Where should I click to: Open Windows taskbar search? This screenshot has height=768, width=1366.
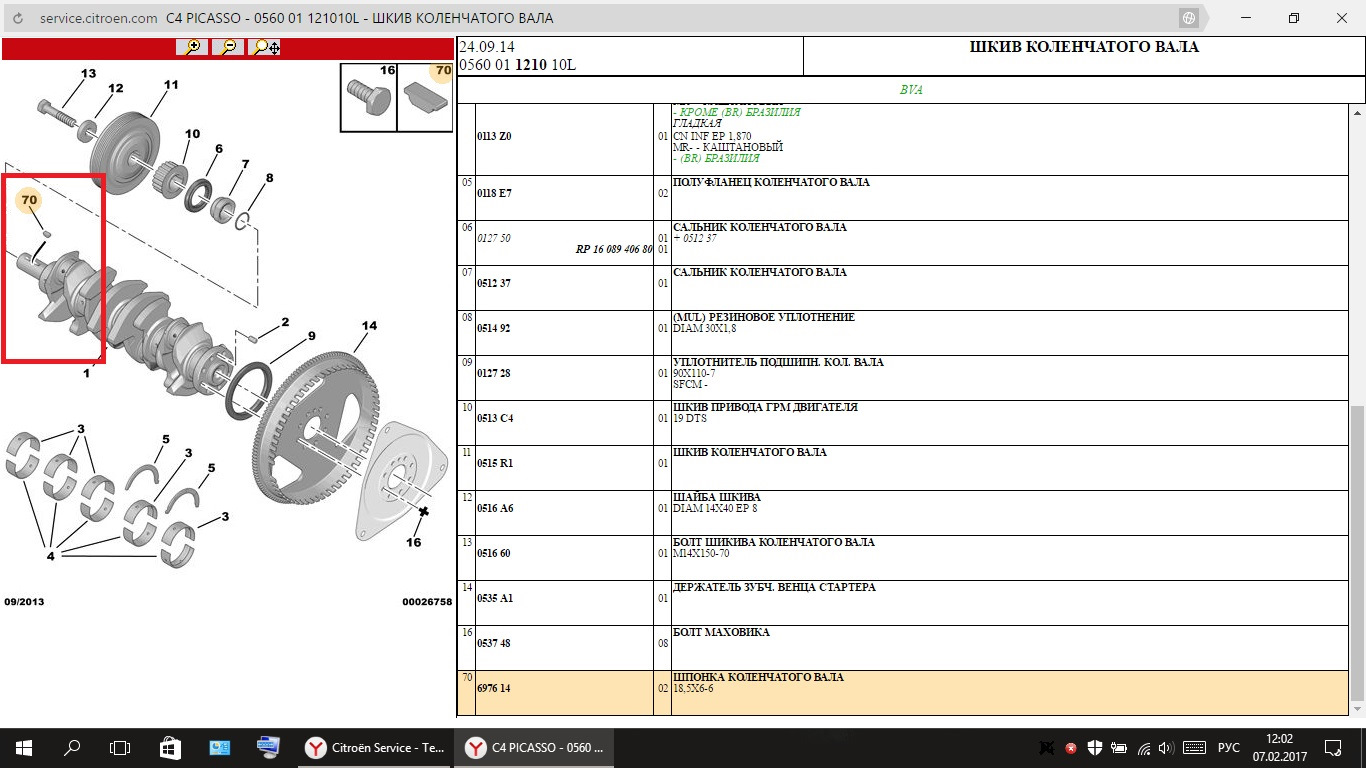pos(72,748)
